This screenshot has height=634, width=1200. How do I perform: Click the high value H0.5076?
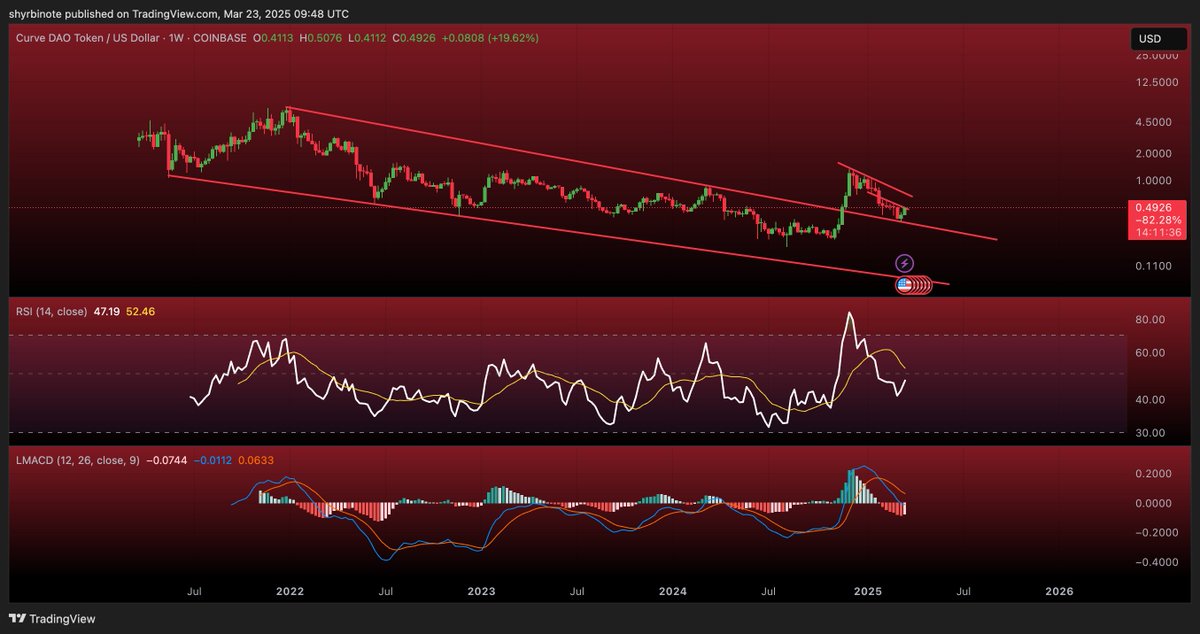point(320,37)
